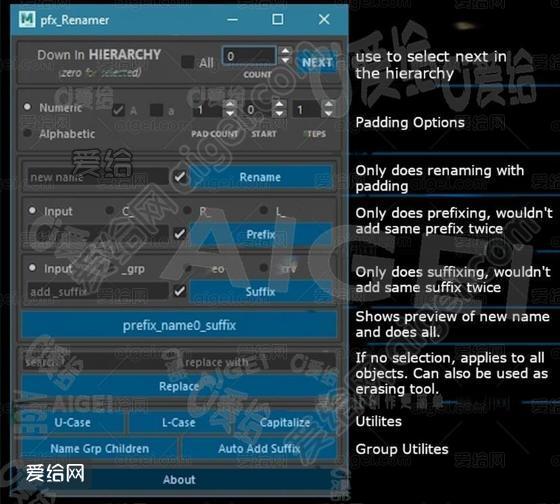The width and height of the screenshot is (560, 504).
Task: Choose the C_ prefix radio button
Action: pyautogui.click(x=110, y=210)
